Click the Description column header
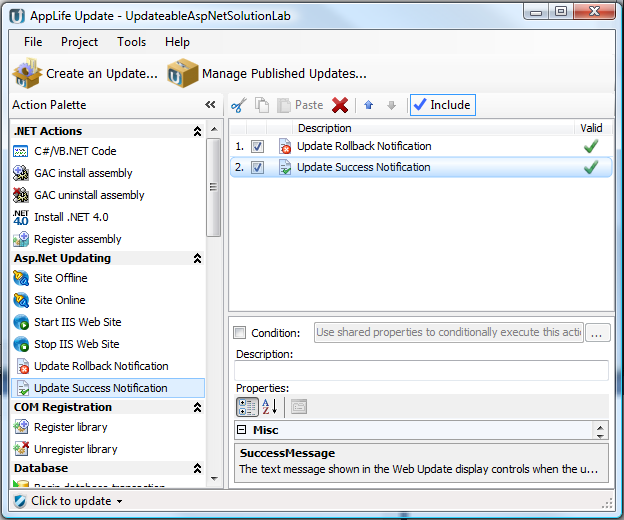Screen dimensions: 624x520 point(325,128)
